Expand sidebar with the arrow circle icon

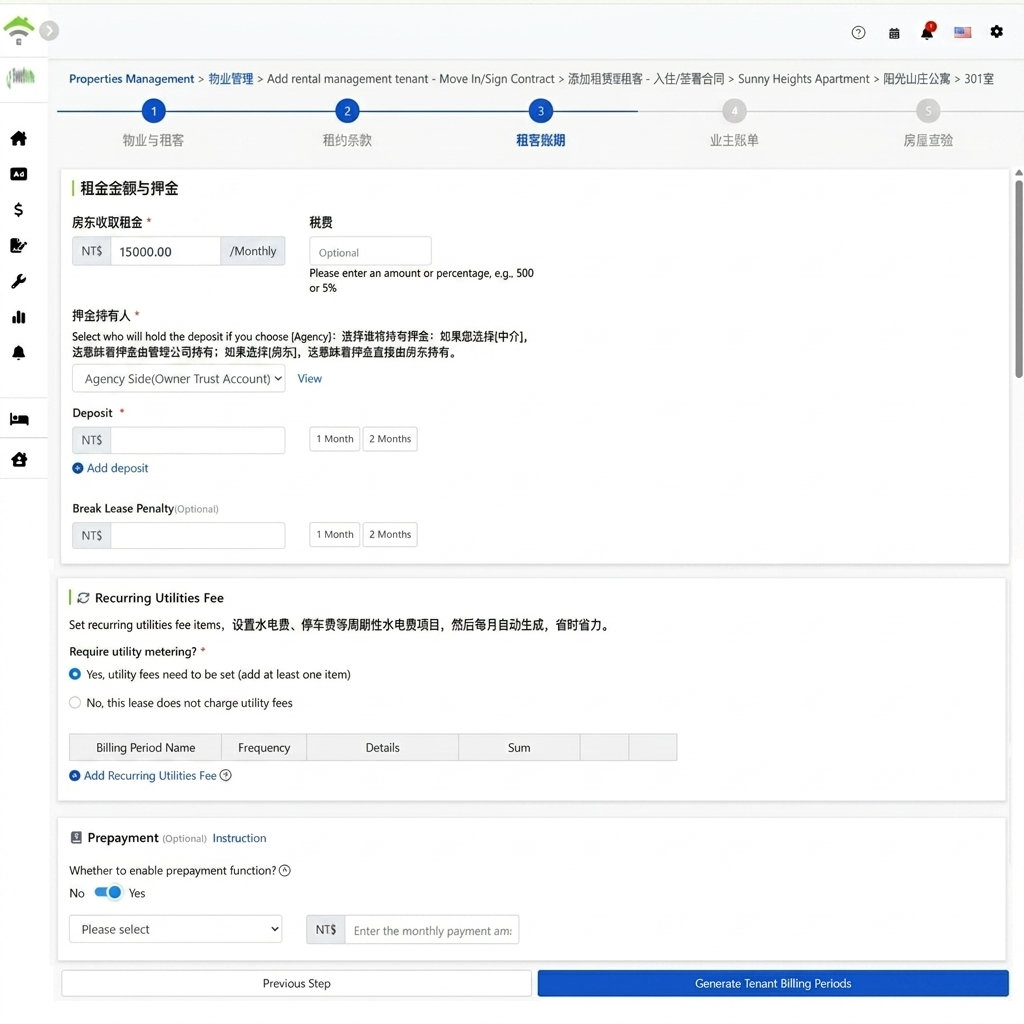pyautogui.click(x=49, y=30)
